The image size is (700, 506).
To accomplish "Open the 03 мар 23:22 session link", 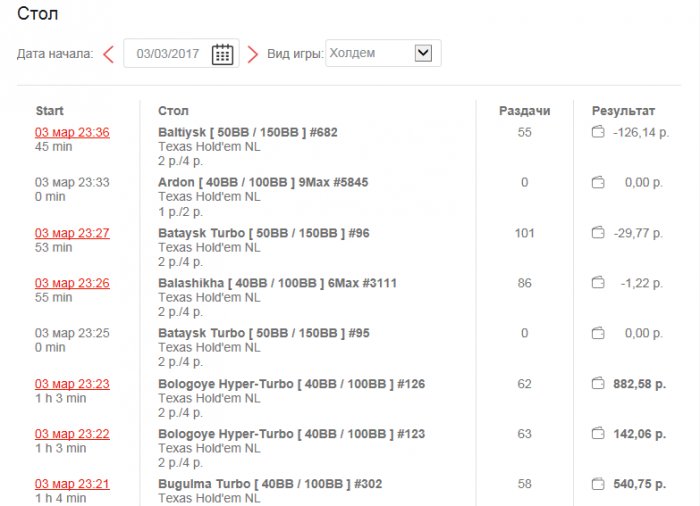I will point(72,434).
